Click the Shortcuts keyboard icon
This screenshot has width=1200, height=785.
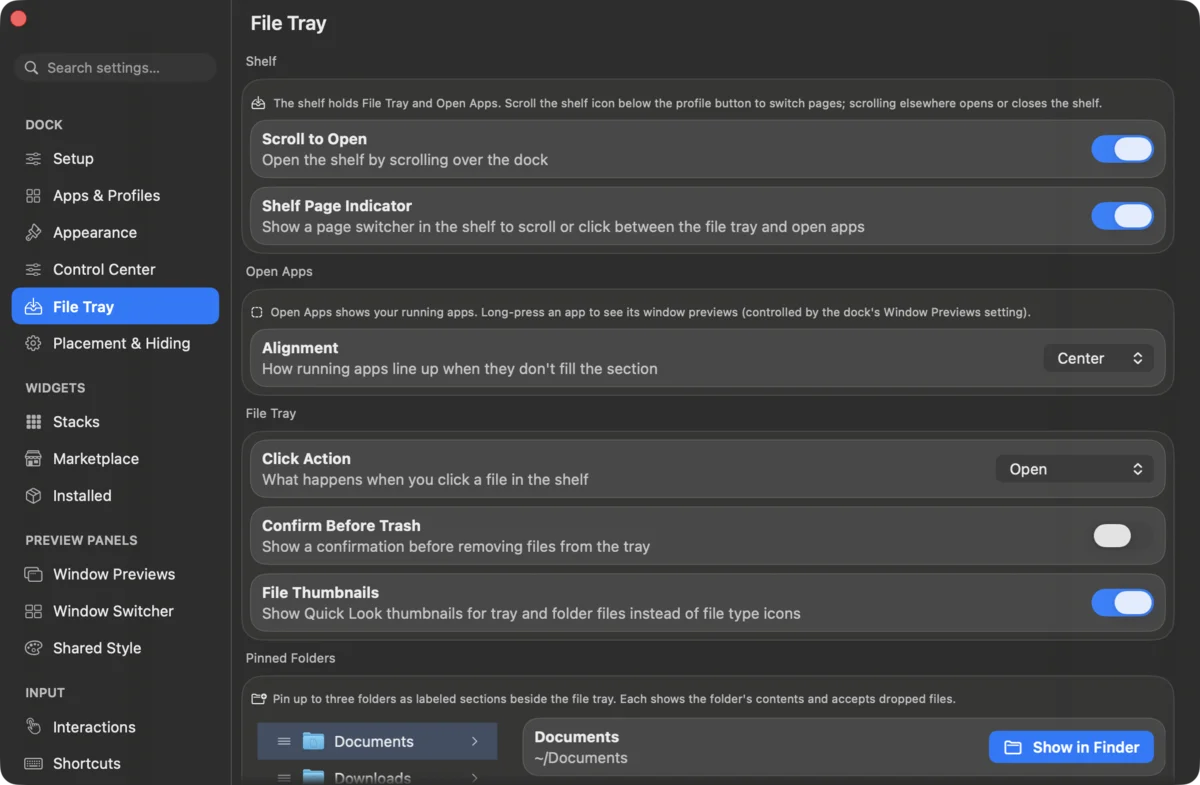point(34,764)
